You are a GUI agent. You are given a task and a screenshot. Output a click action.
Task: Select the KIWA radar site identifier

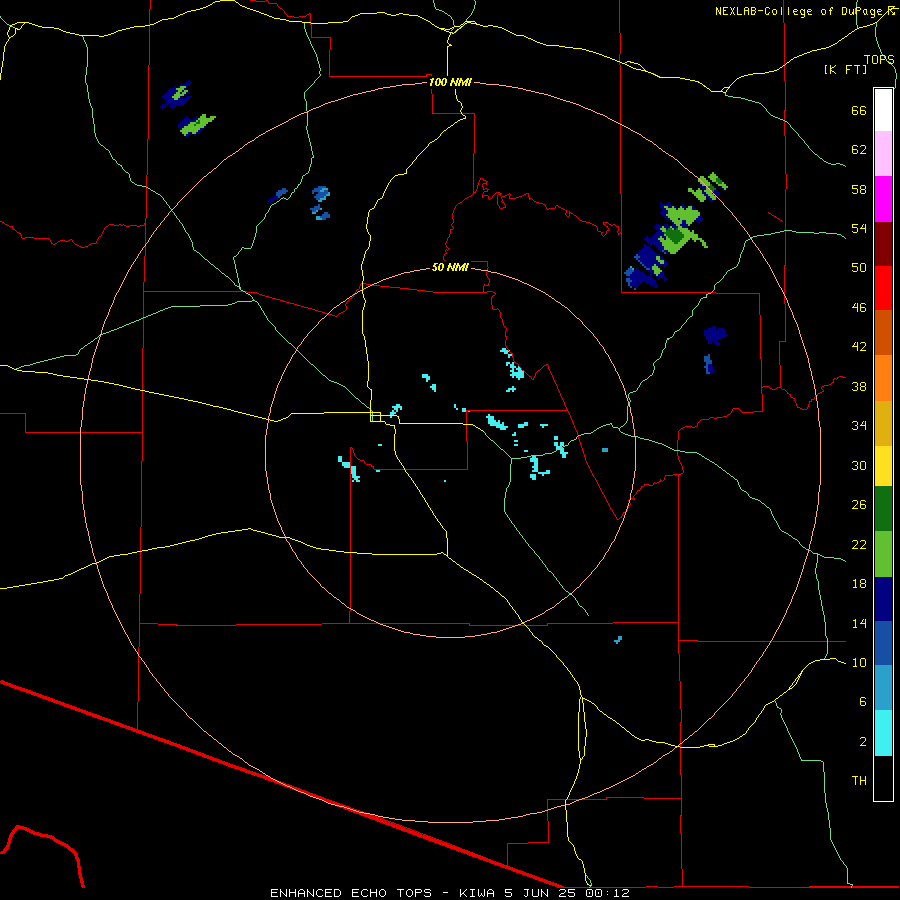pos(477,893)
